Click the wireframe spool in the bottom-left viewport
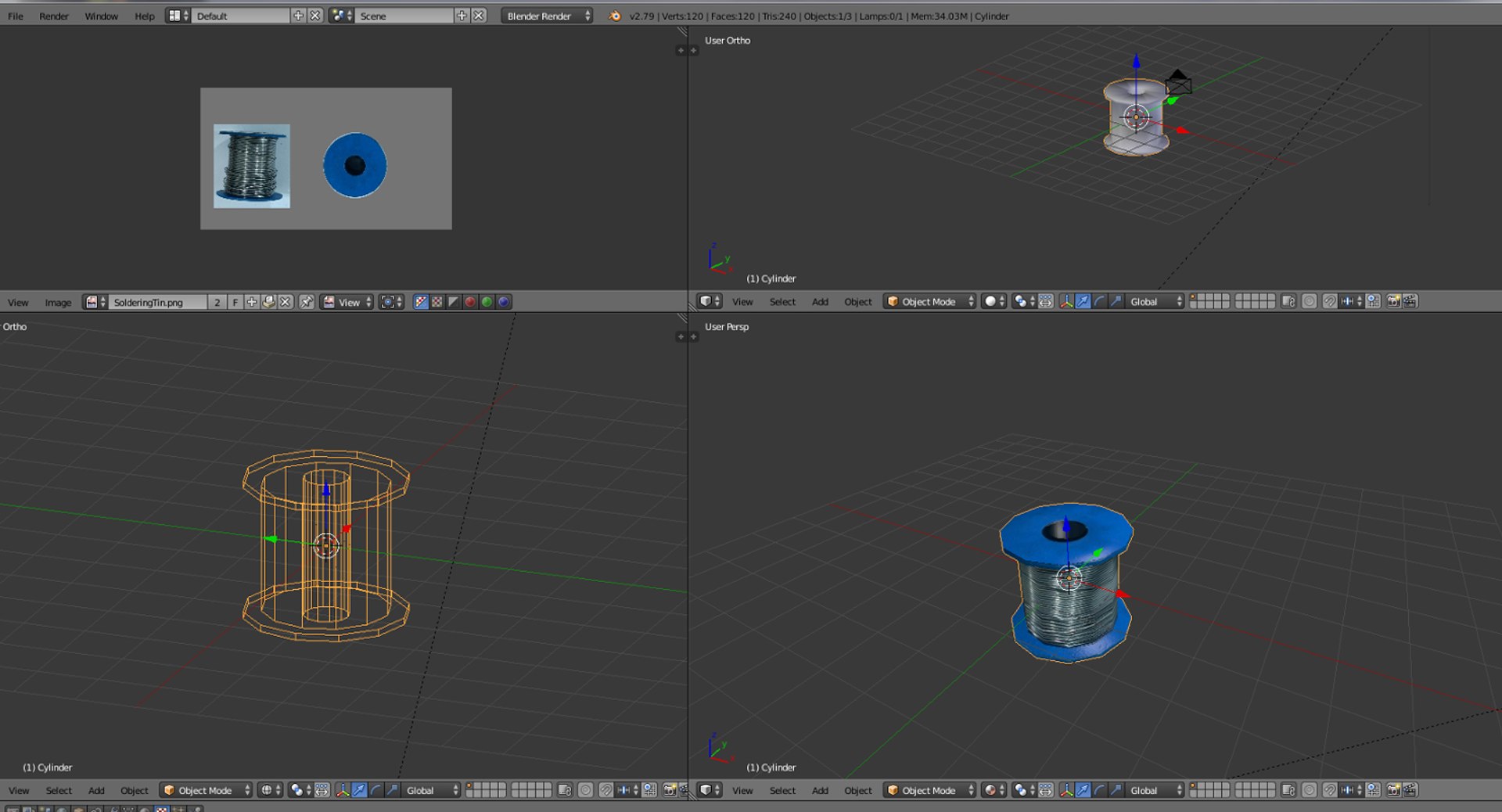Viewport: 1502px width, 812px height. point(325,545)
